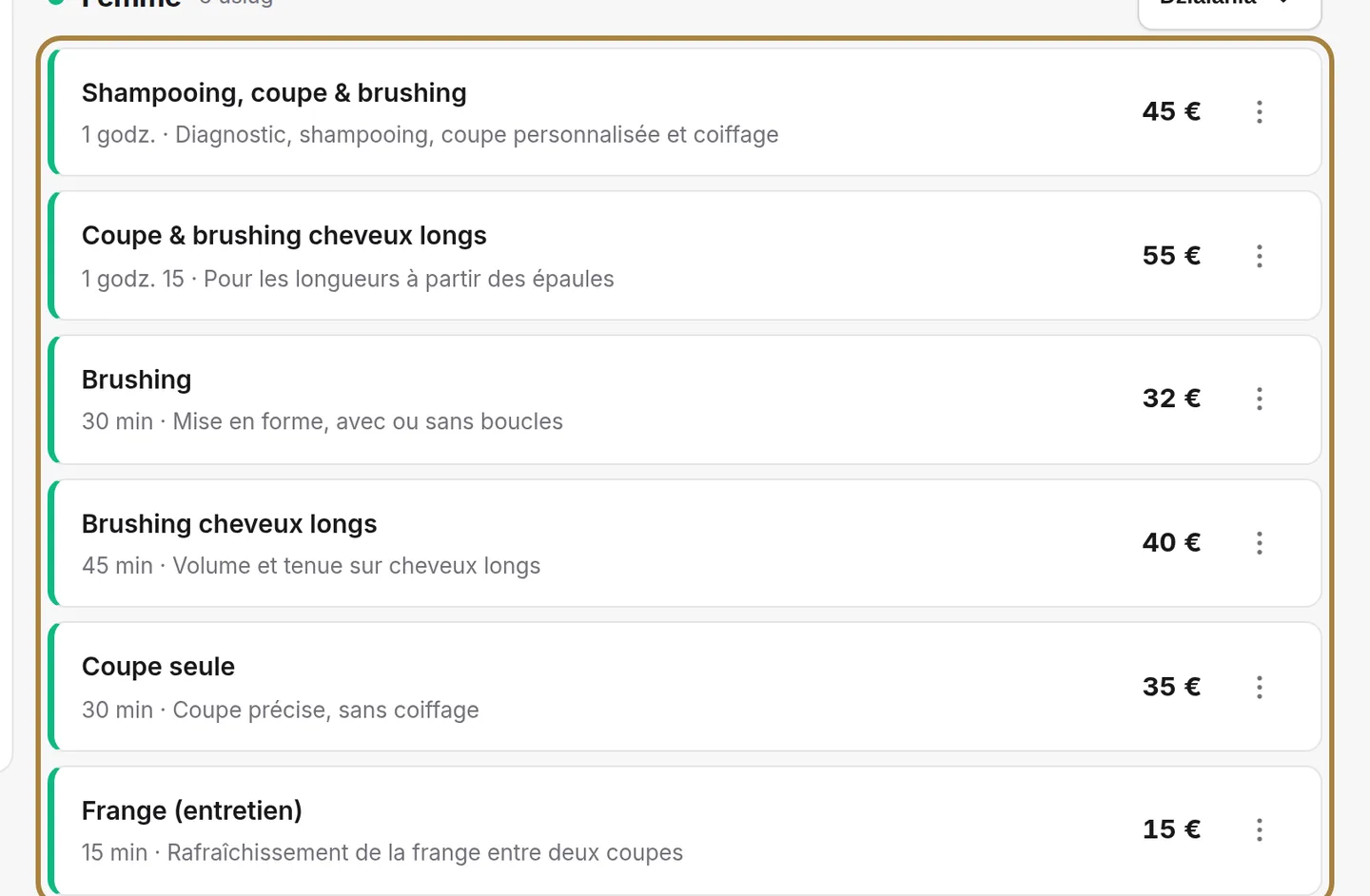The image size is (1370, 896).
Task: Open the Brushing cheveux longs service
Action: (x=685, y=543)
